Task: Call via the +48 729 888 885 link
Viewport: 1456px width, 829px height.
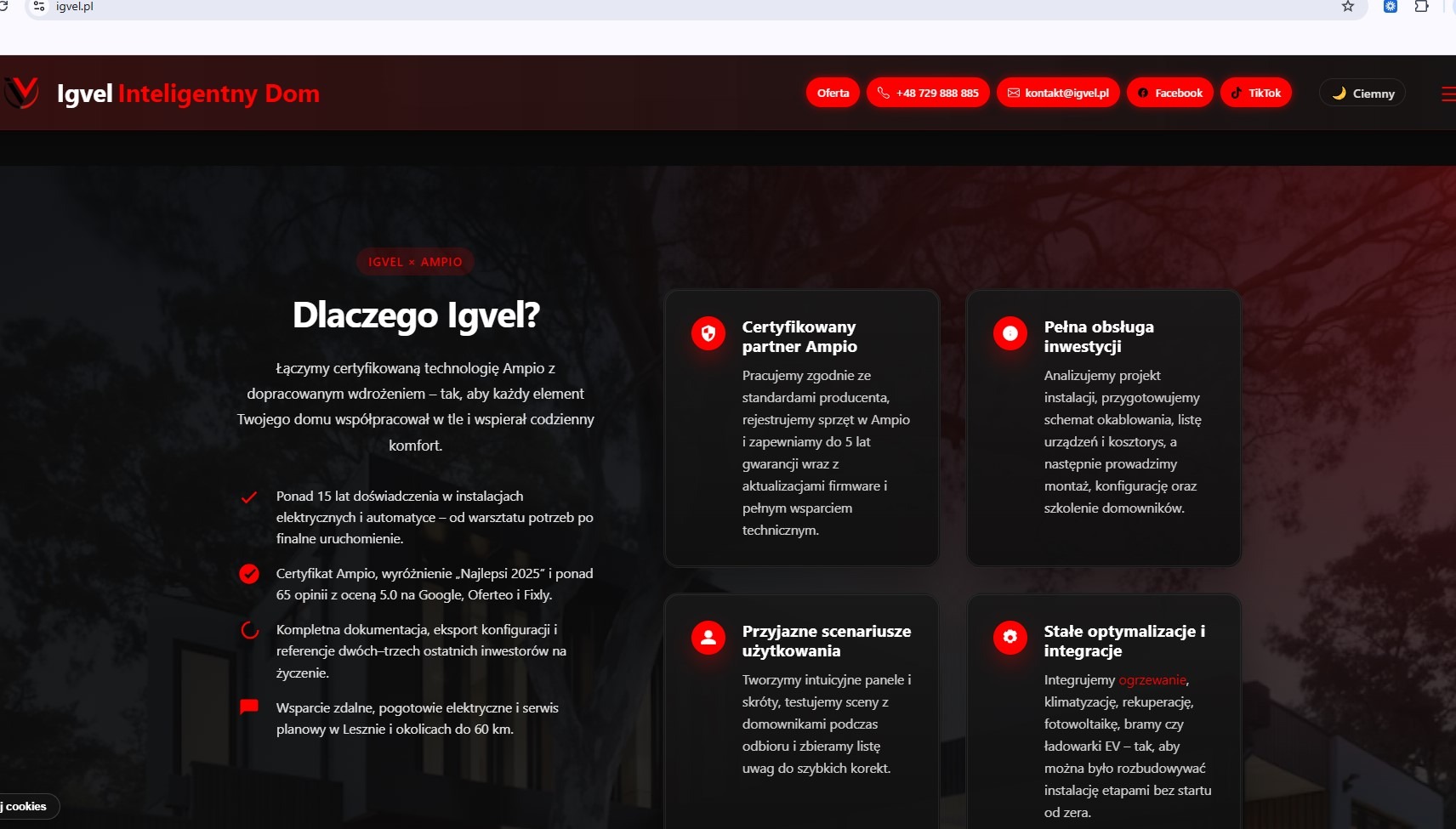Action: [x=937, y=93]
